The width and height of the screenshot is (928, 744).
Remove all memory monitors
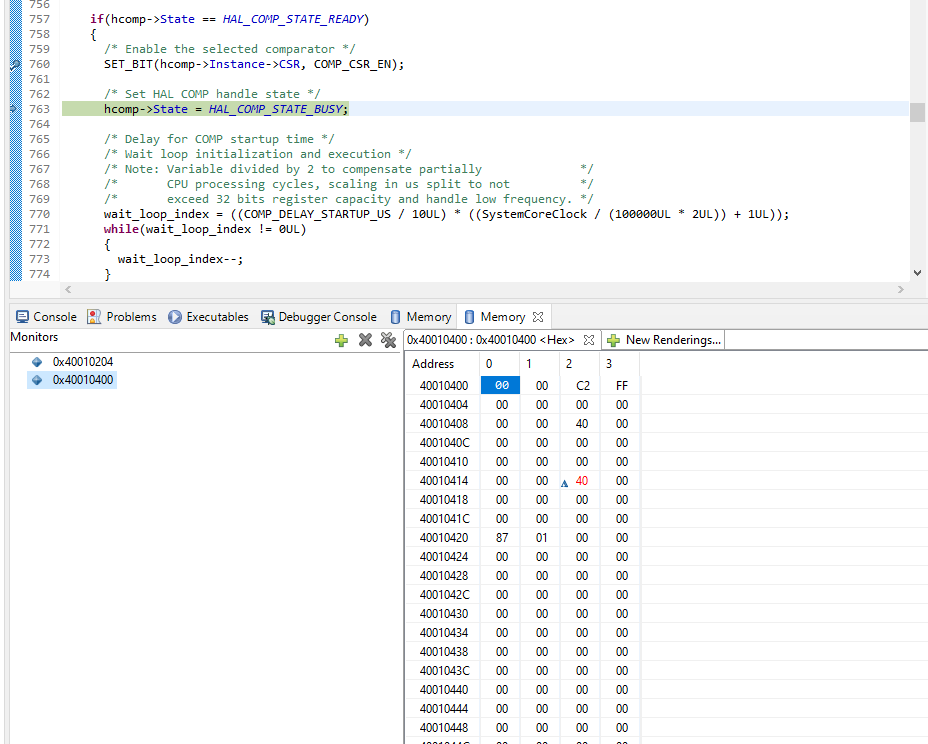(x=388, y=340)
